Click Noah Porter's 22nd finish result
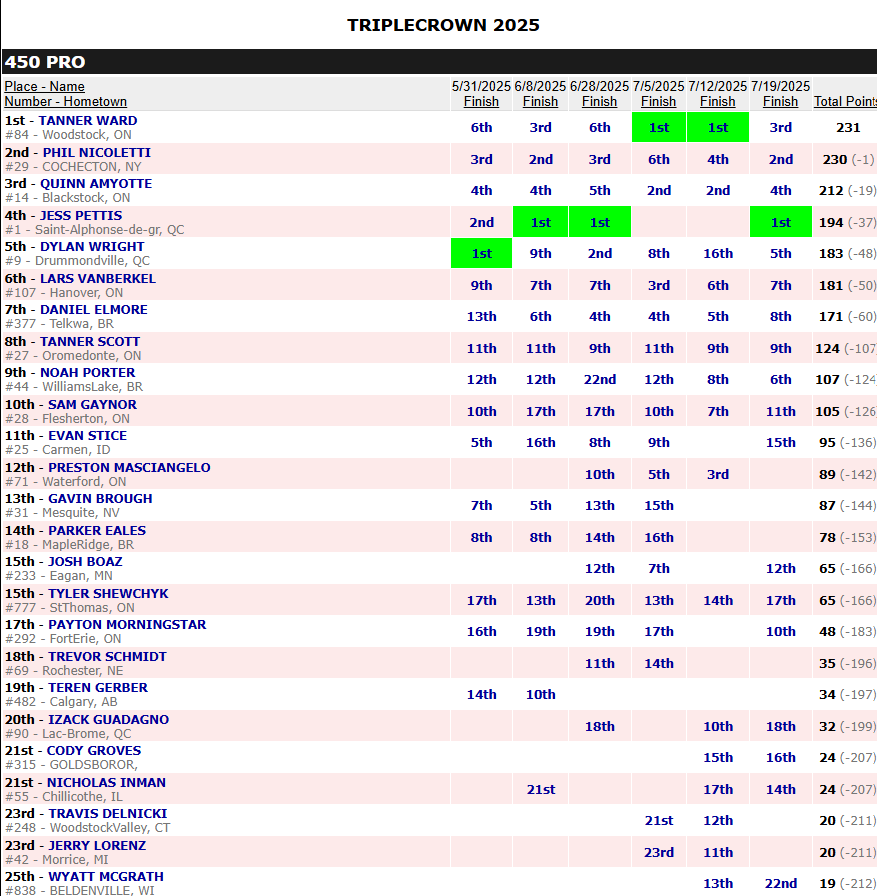This screenshot has width=877, height=896. click(x=599, y=380)
